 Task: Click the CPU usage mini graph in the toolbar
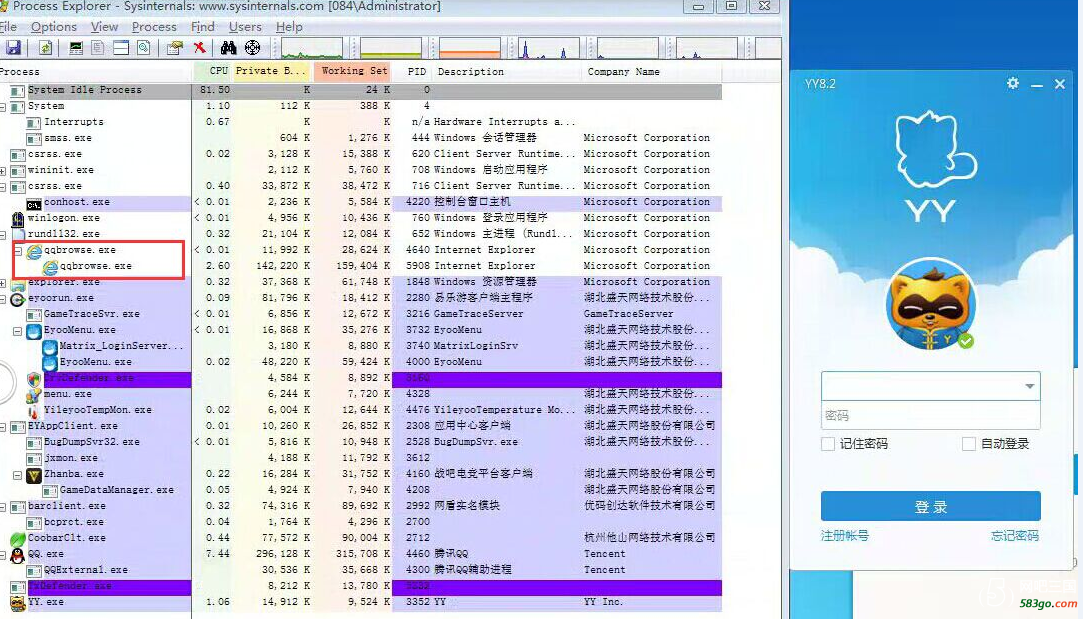312,48
